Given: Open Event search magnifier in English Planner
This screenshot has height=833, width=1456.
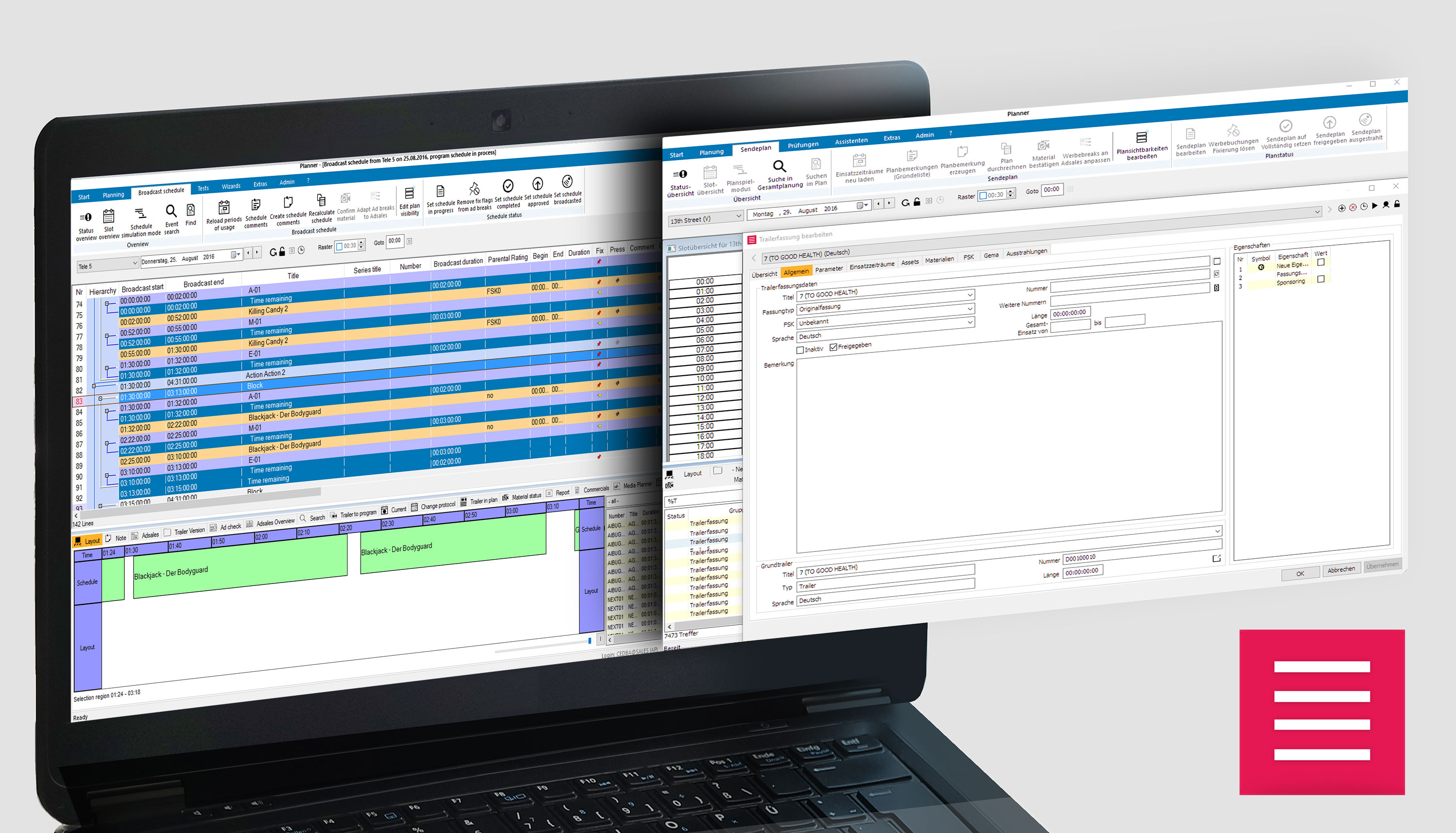Looking at the screenshot, I should pyautogui.click(x=171, y=211).
